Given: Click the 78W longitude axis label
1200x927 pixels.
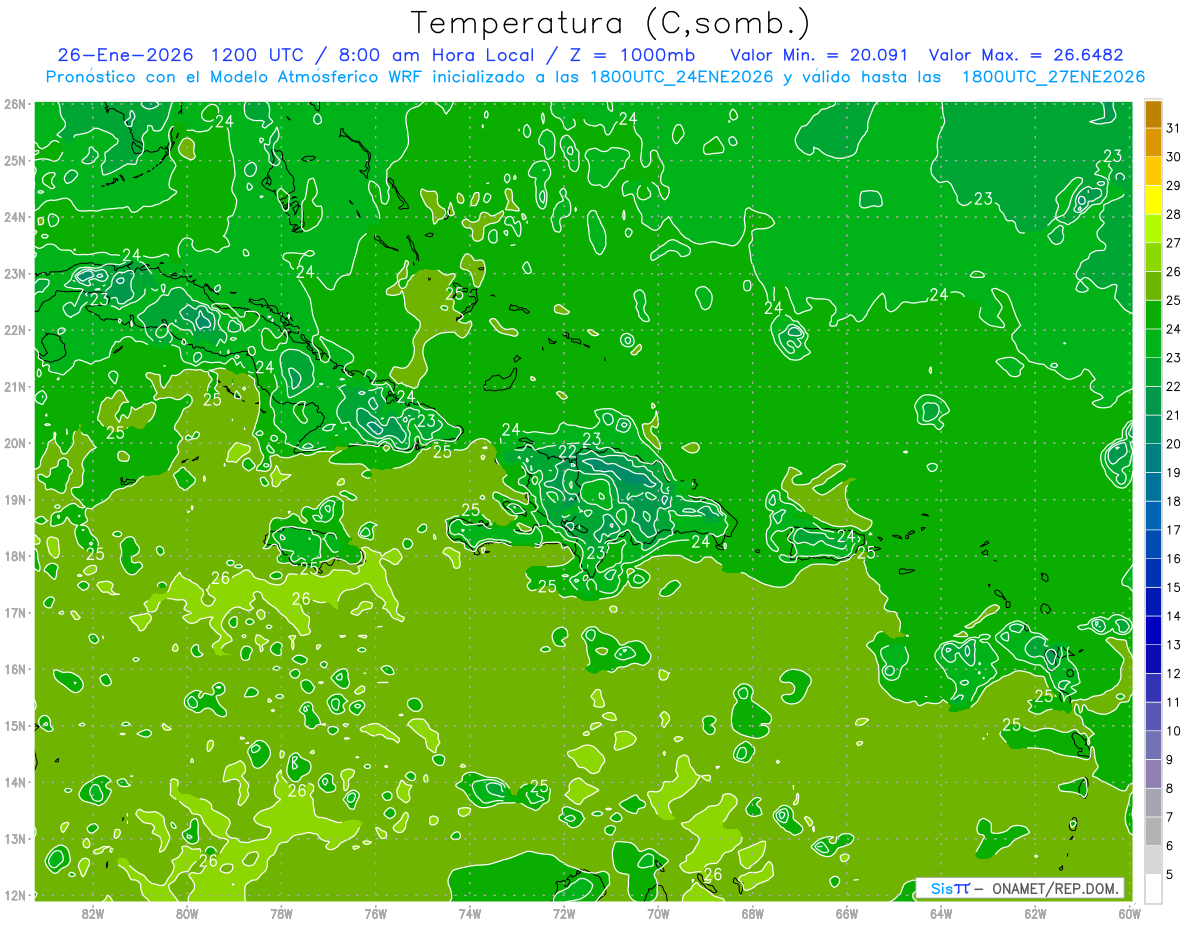Looking at the screenshot, I should (281, 914).
